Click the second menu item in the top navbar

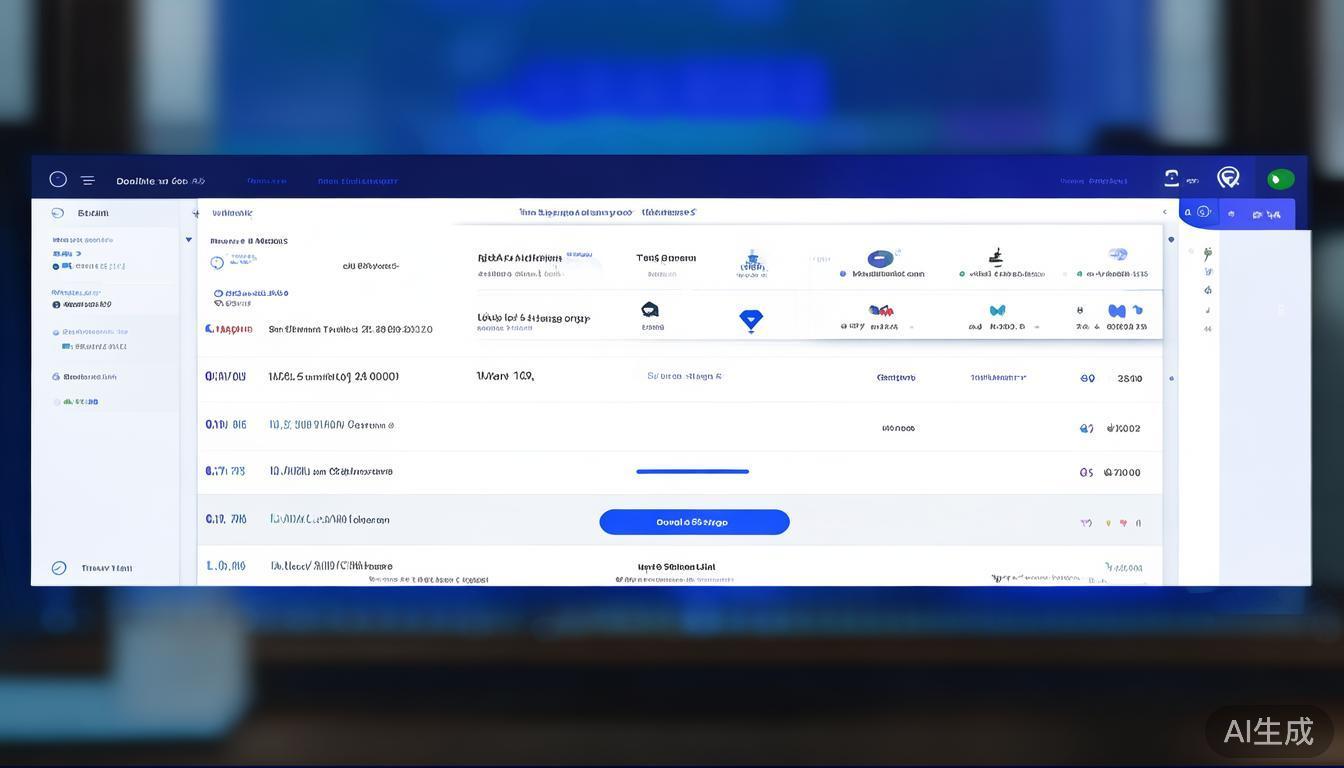click(x=358, y=179)
